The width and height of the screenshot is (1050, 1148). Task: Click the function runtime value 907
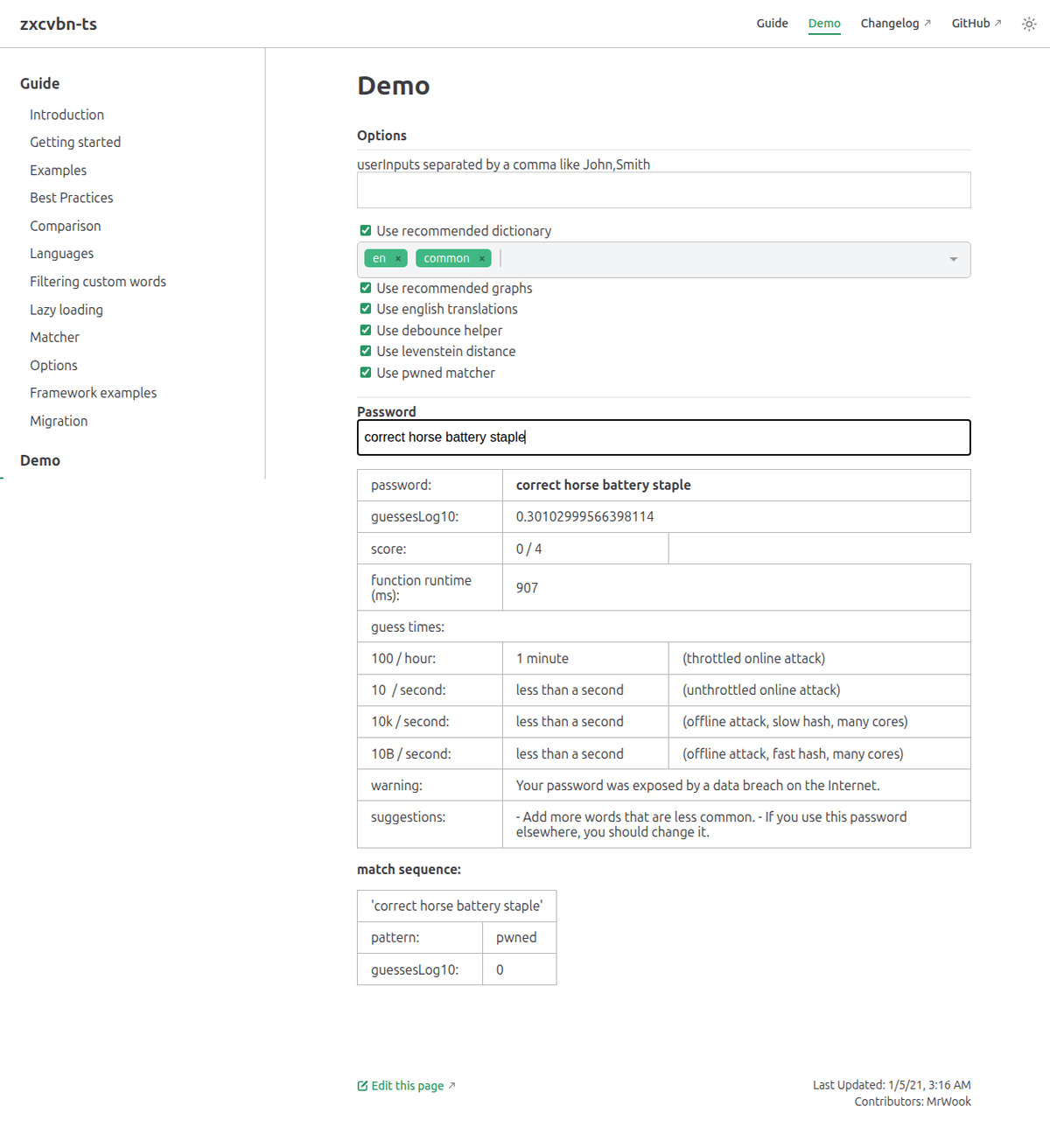[x=527, y=588]
